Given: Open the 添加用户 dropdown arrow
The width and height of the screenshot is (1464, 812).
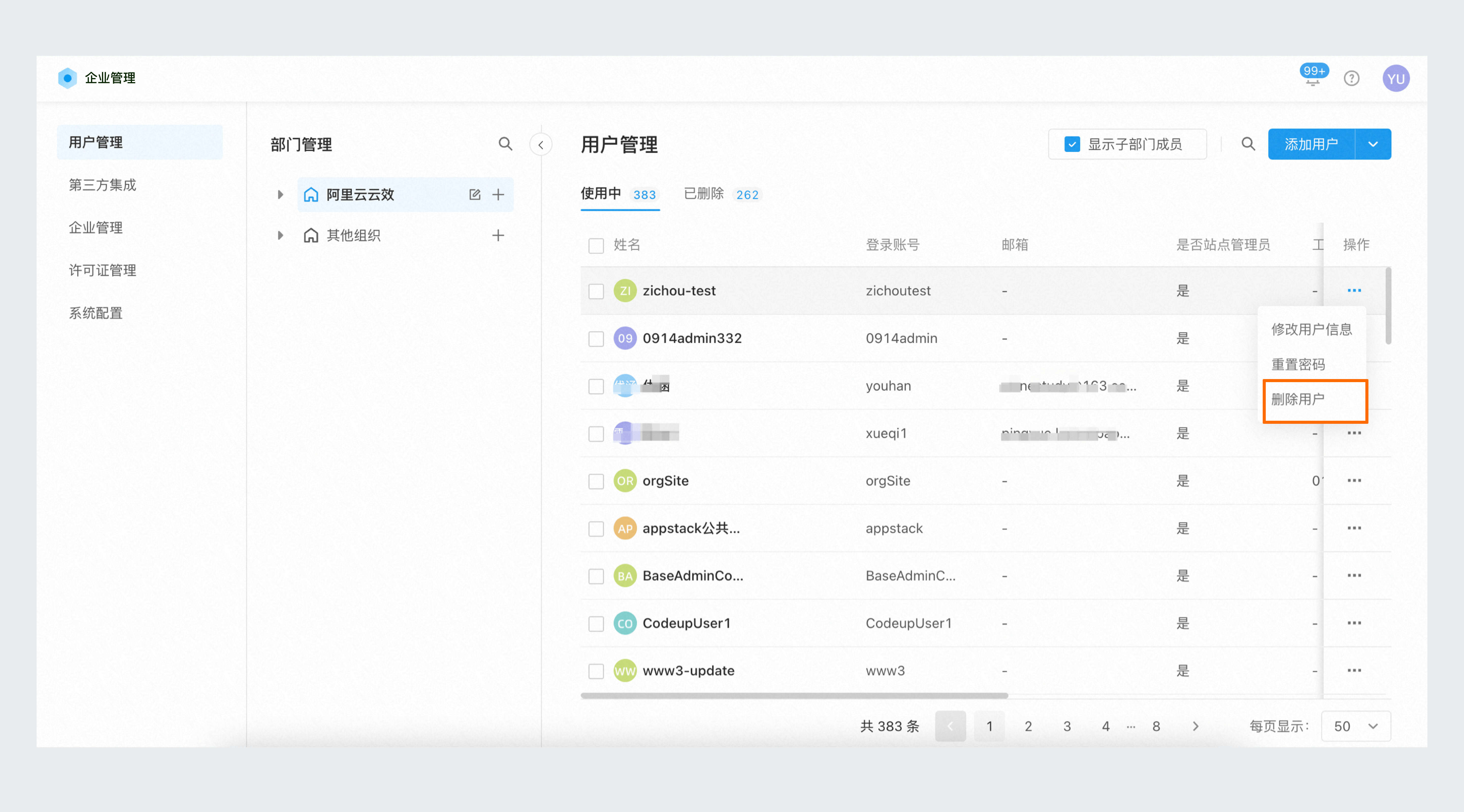Looking at the screenshot, I should (x=1373, y=144).
